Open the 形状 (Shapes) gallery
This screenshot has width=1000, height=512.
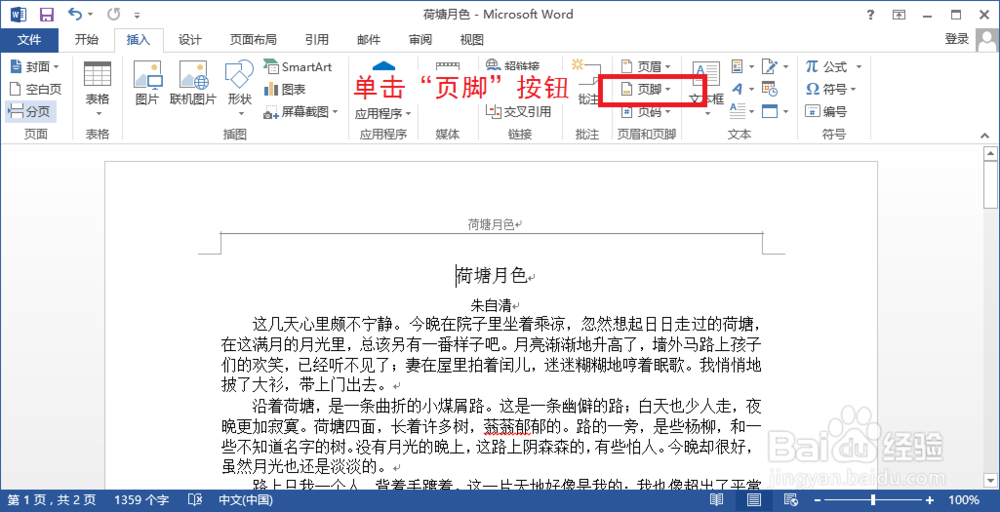pos(240,90)
